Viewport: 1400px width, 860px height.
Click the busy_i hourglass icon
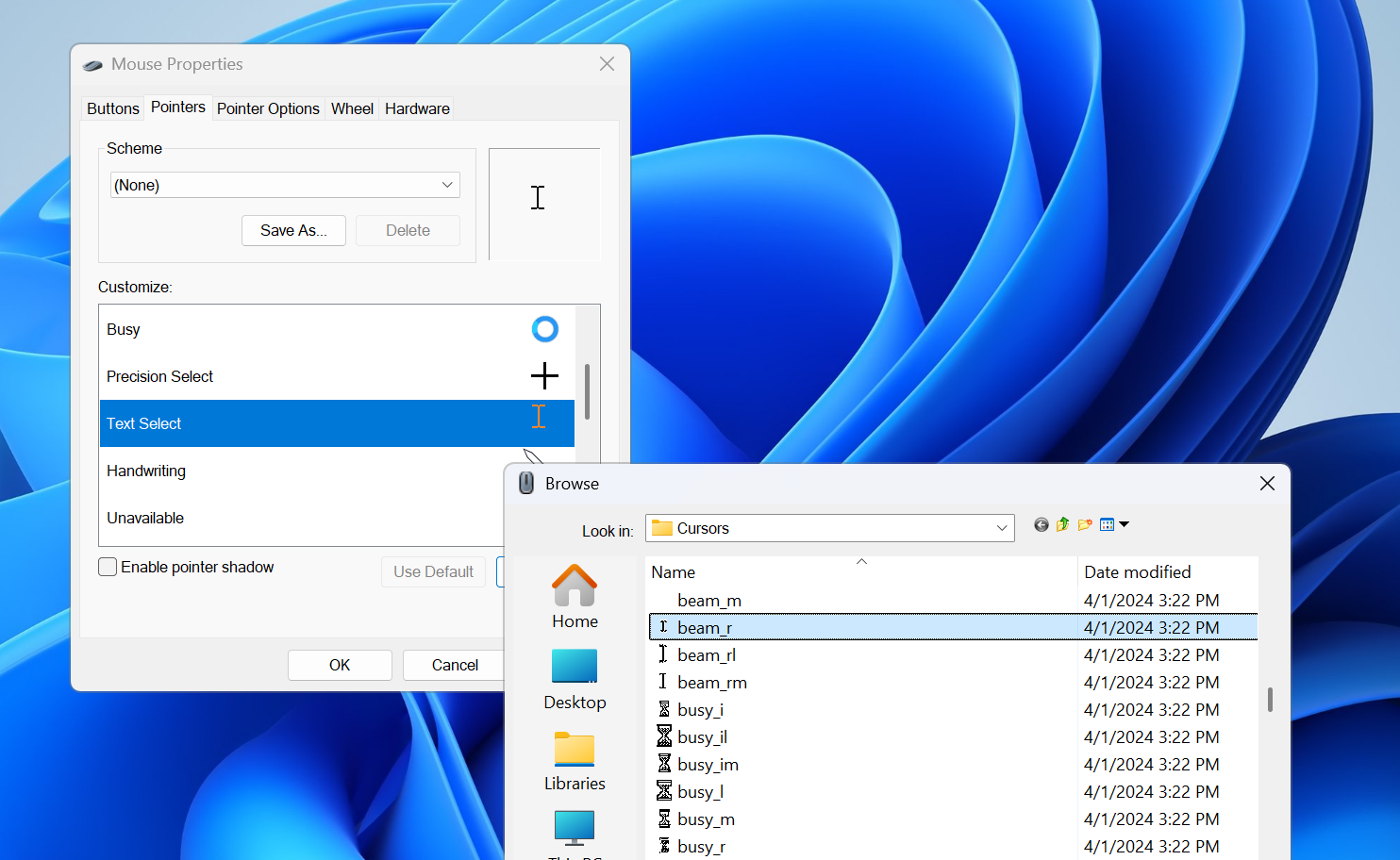(663, 709)
